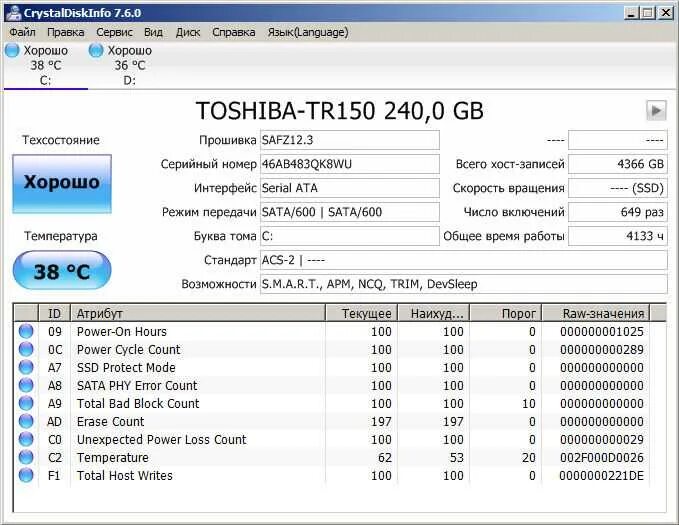Select the Total Bad Block Count text
Viewport: 679px width, 525px height.
click(x=138, y=404)
